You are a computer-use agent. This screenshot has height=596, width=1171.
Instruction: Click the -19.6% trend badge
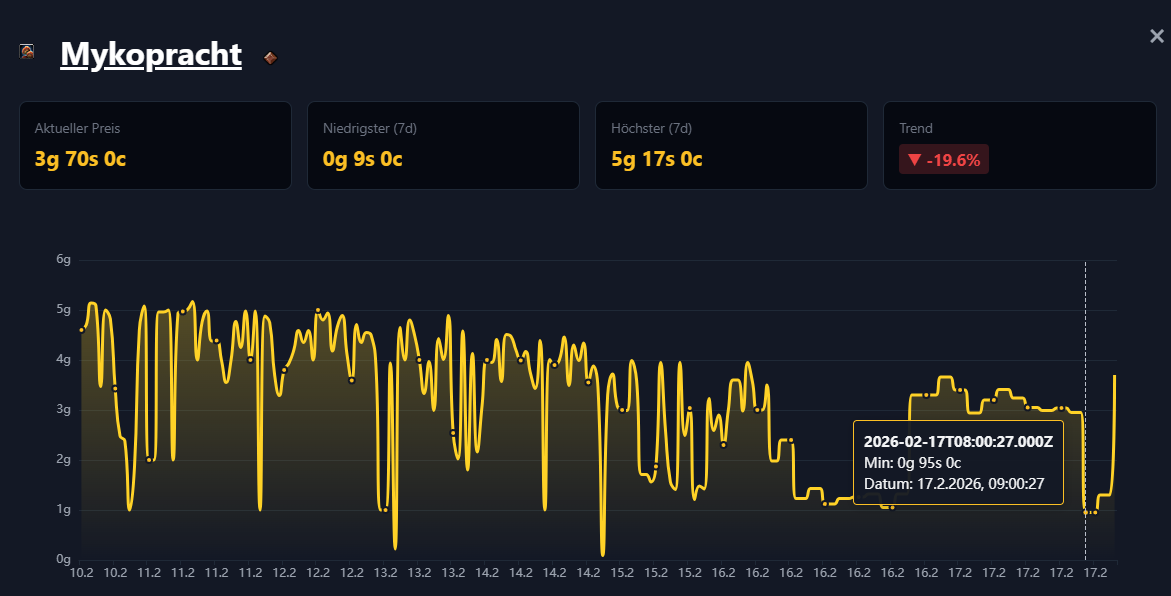click(943, 159)
